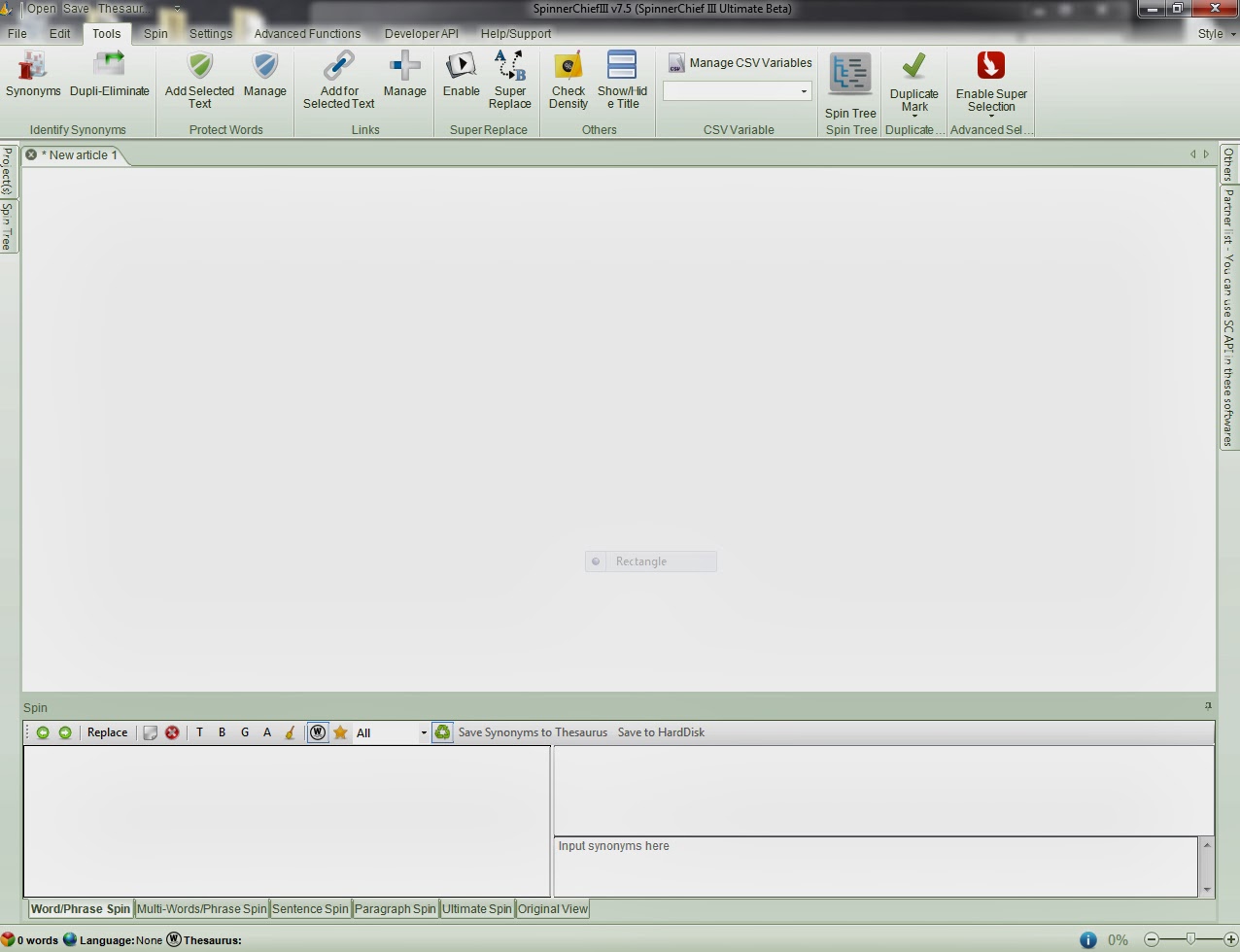1240x952 pixels.
Task: Expand the Project(s) side panel
Action: coord(7,171)
